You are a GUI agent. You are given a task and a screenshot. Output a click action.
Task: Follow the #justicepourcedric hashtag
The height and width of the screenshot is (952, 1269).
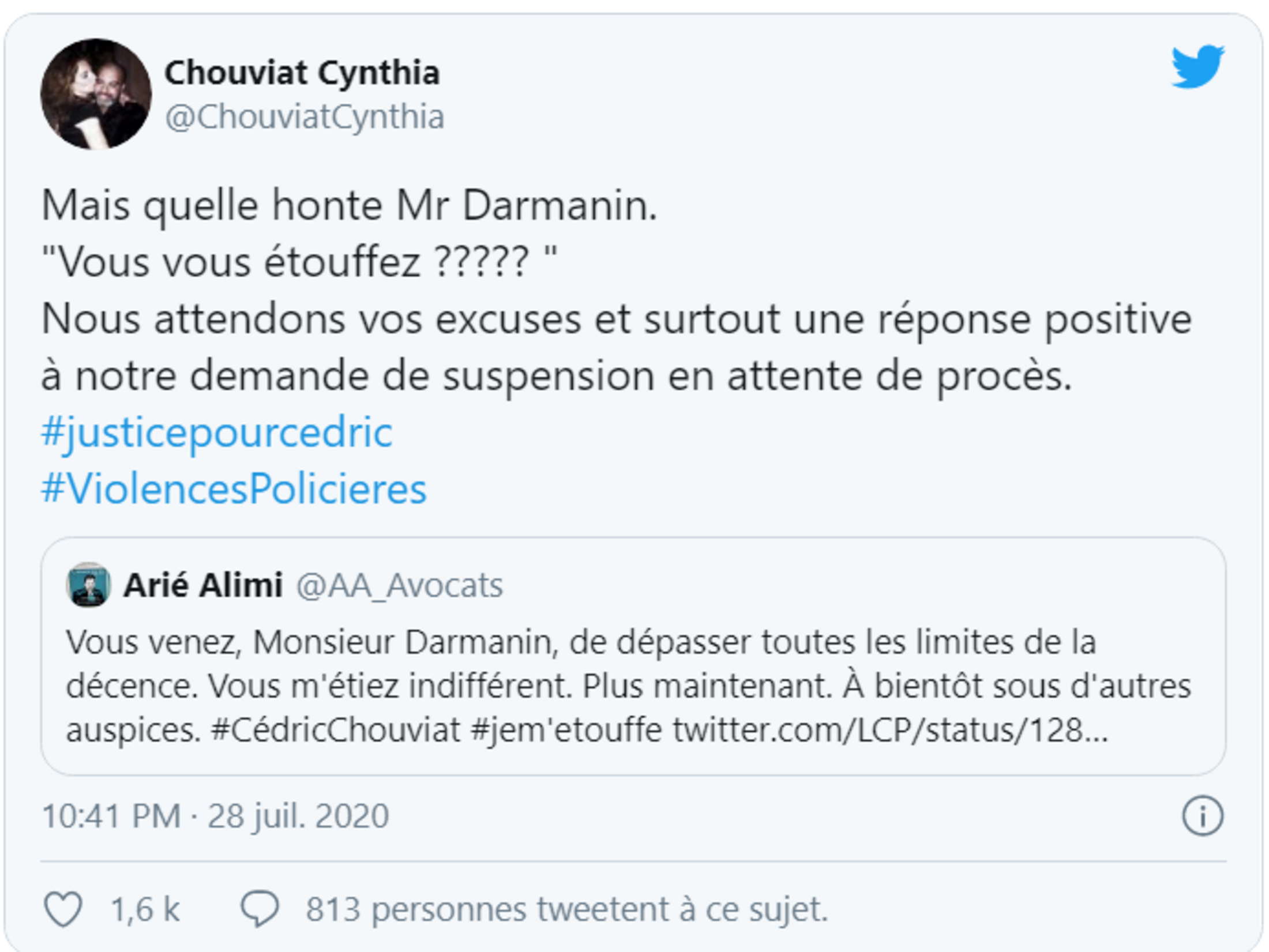pyautogui.click(x=217, y=432)
